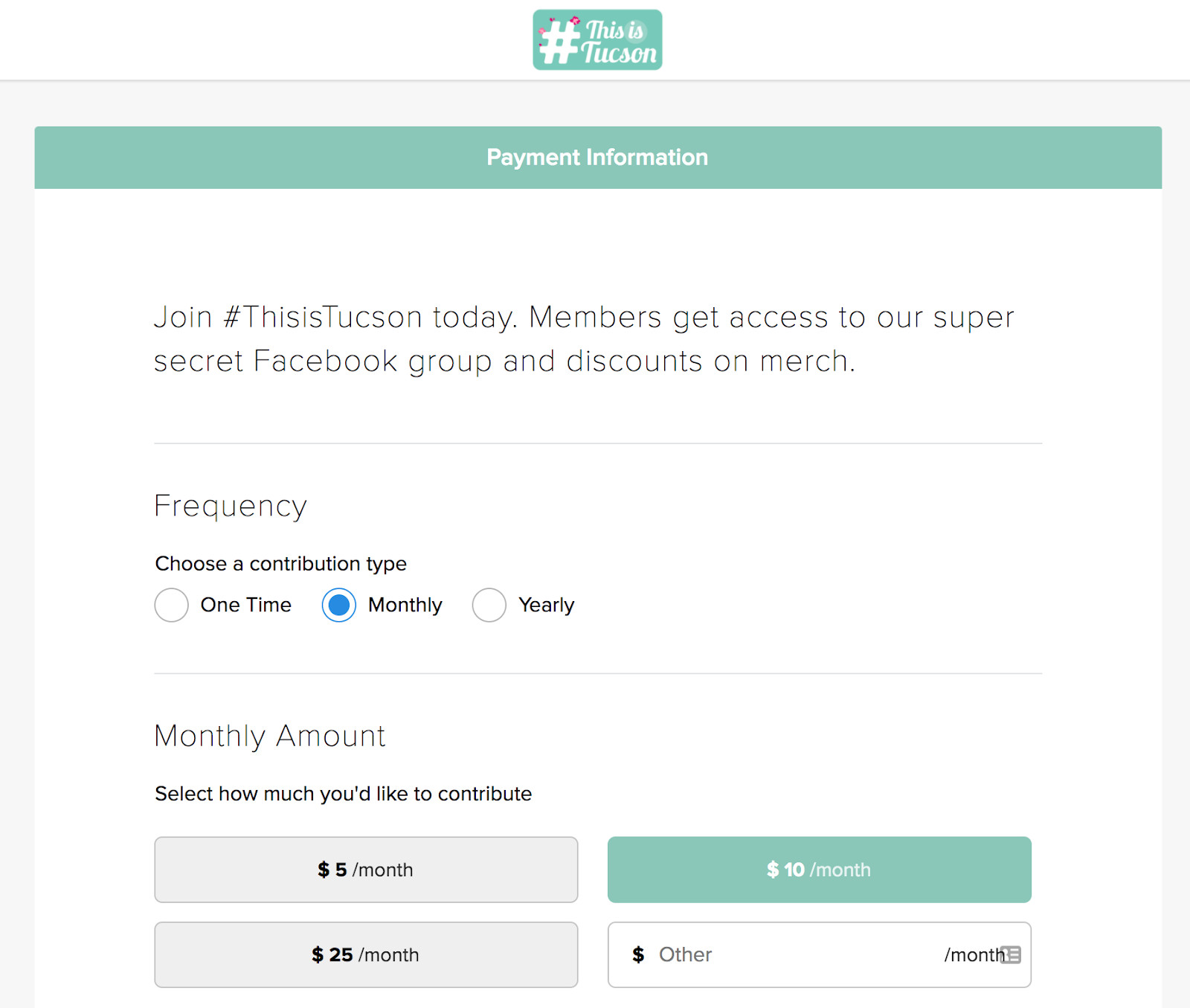Image resolution: width=1190 pixels, height=1008 pixels.
Task: Click the Join #ThisisTucson intro text
Action: pos(583,338)
